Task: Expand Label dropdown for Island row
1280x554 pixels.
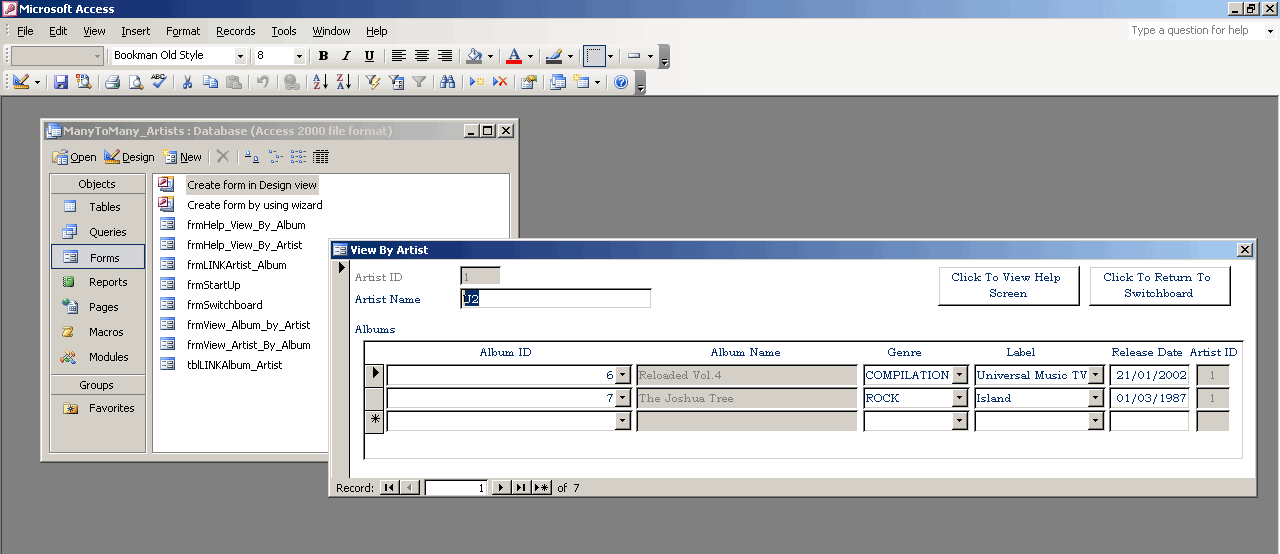Action: [1096, 398]
